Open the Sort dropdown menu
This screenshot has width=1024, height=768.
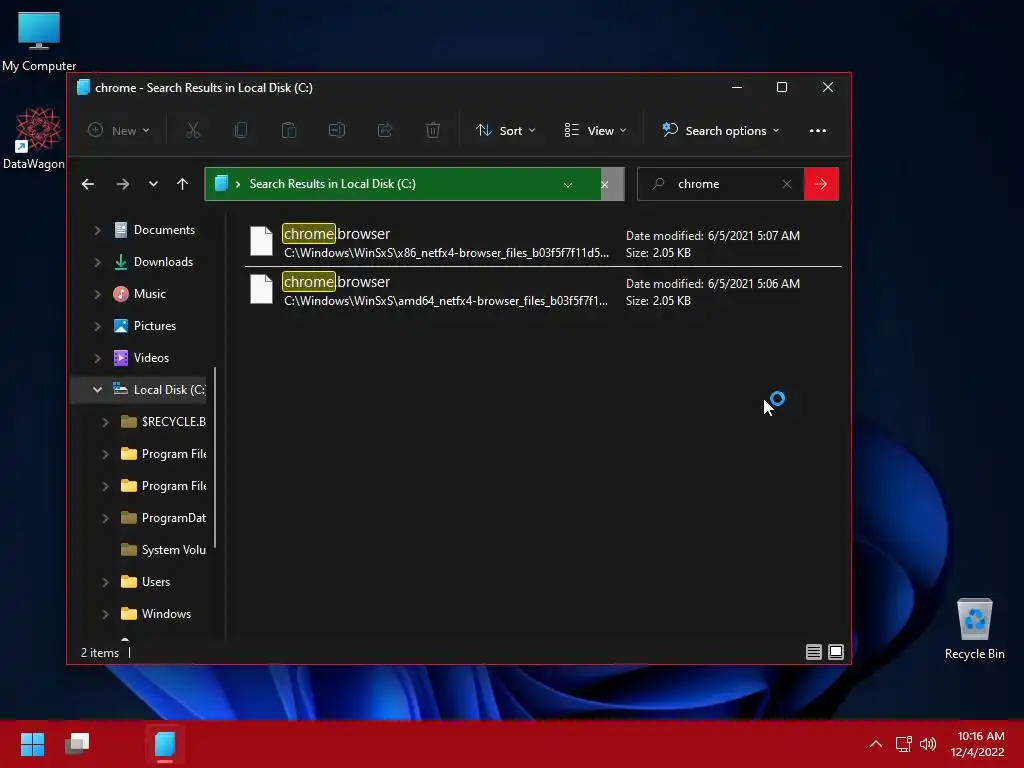(505, 131)
